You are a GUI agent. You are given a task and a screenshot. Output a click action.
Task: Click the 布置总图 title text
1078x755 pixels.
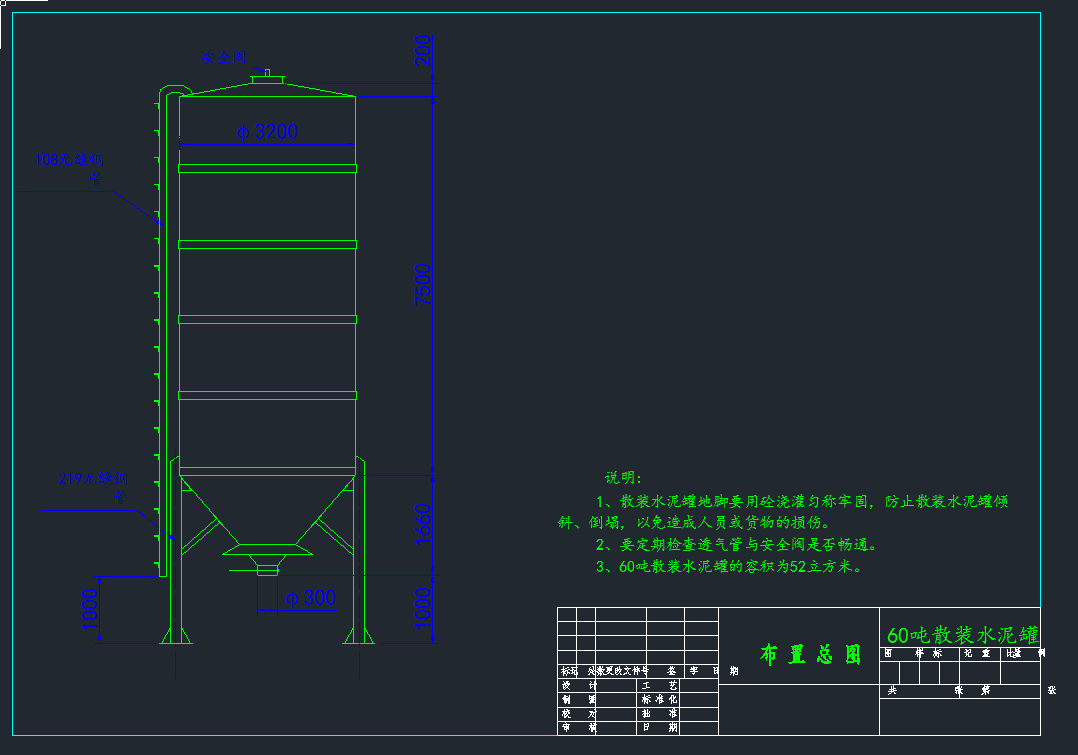[811, 655]
